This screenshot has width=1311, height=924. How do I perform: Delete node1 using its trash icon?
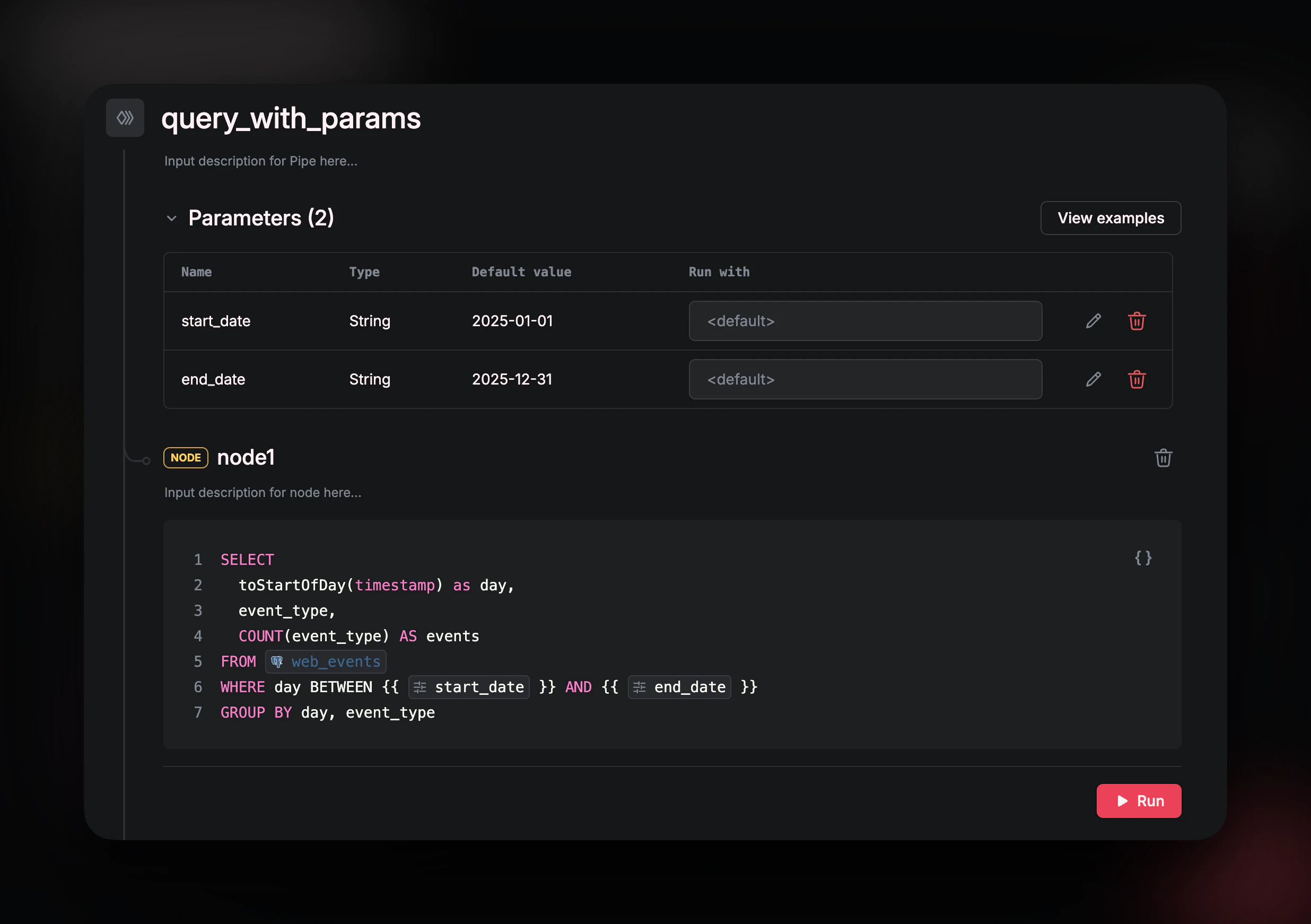pyautogui.click(x=1163, y=458)
